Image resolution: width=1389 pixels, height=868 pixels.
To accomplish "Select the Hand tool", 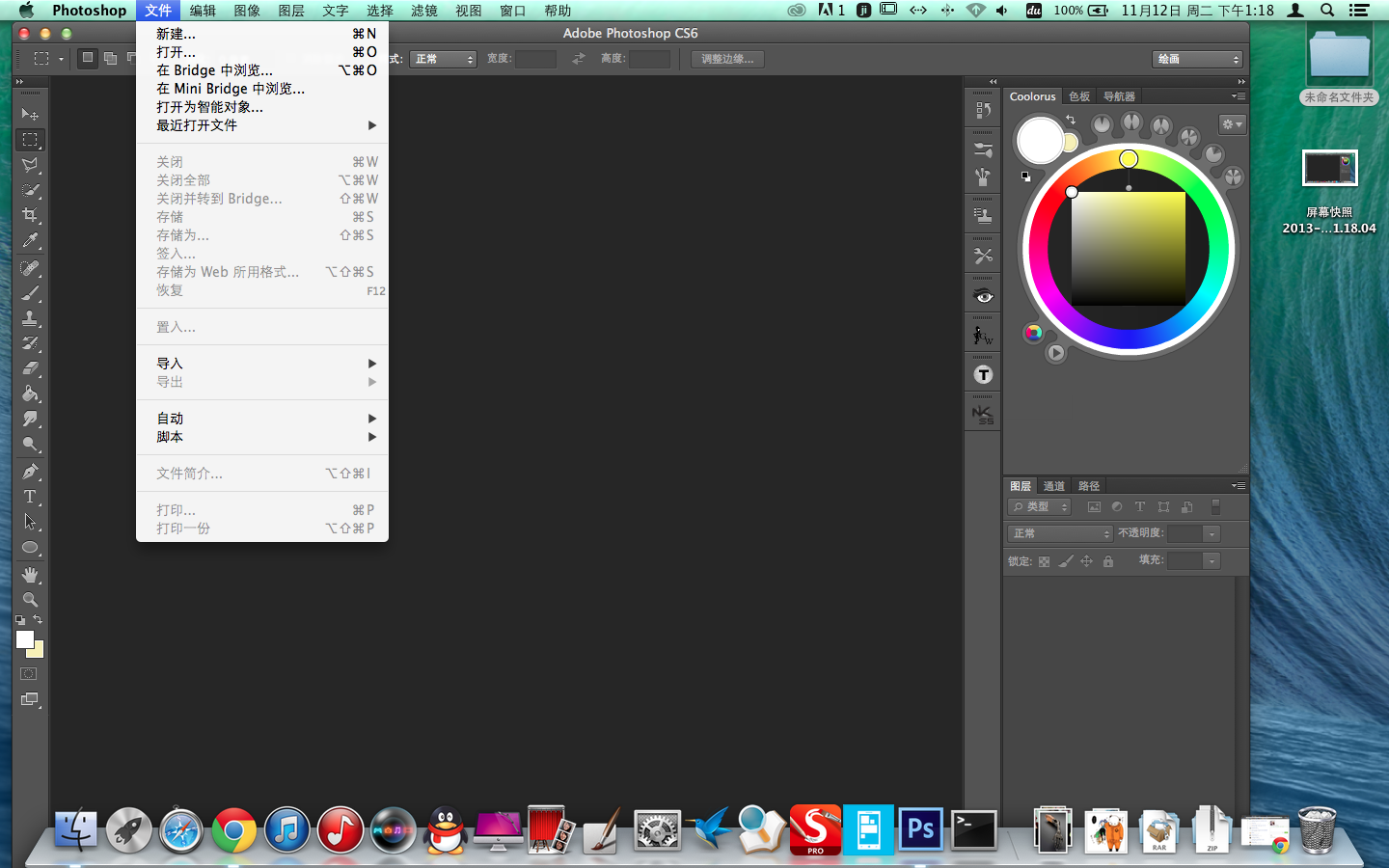I will click(x=30, y=575).
